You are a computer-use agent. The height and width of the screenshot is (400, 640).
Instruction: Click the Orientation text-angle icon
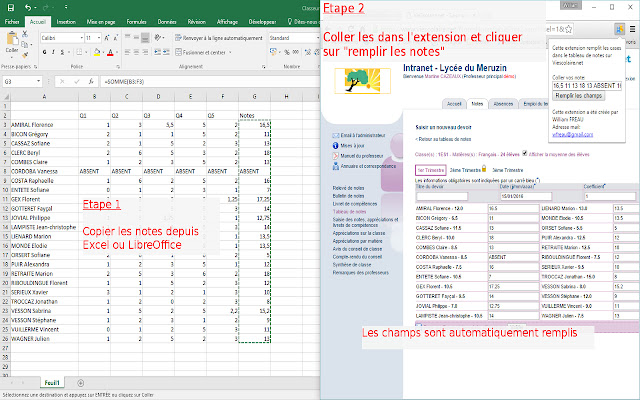(158, 38)
